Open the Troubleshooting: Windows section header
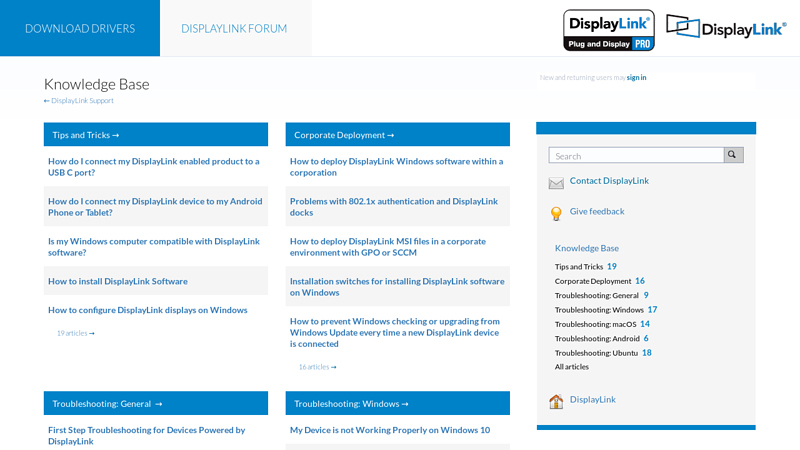The height and width of the screenshot is (450, 800). click(x=397, y=404)
